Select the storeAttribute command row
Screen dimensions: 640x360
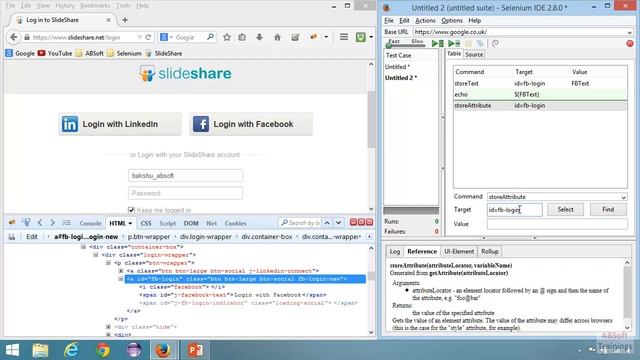(540, 105)
